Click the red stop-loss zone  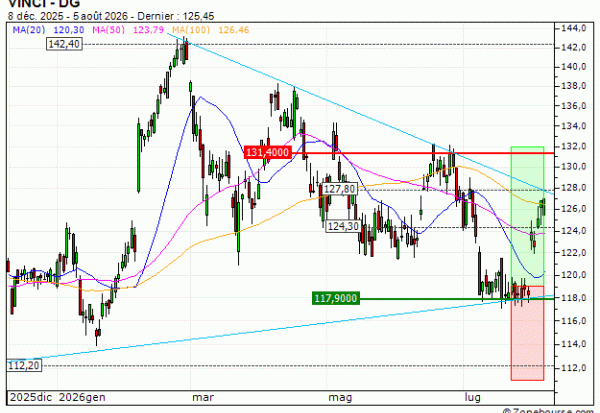pyautogui.click(x=527, y=333)
